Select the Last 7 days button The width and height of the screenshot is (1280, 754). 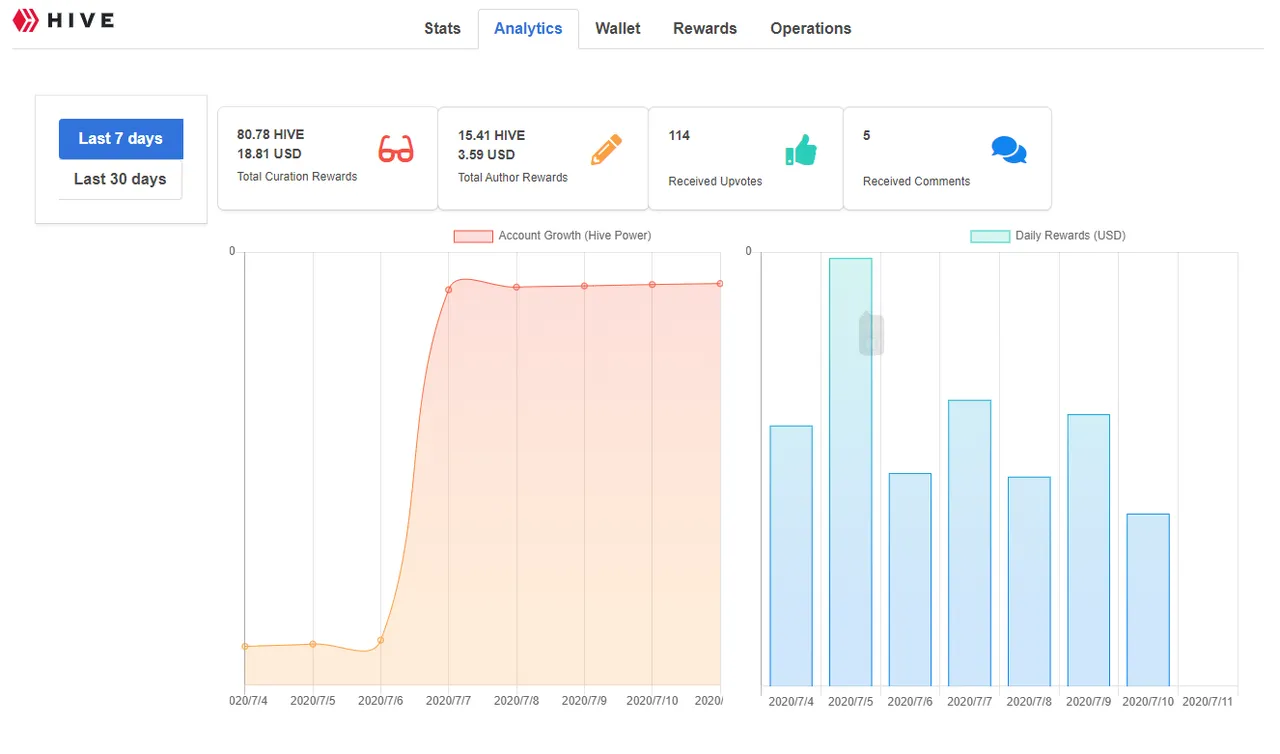(121, 139)
